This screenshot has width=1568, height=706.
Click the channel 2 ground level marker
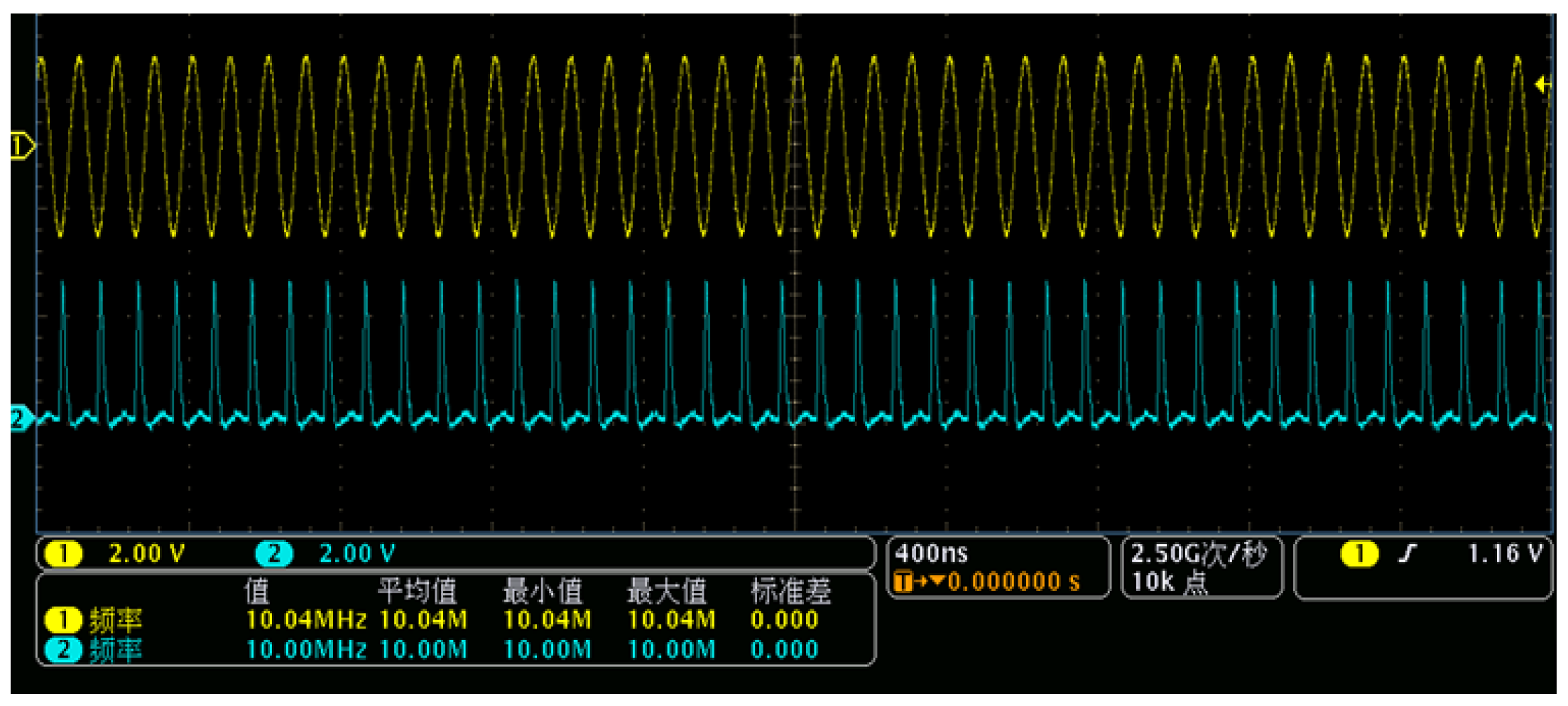[21, 418]
